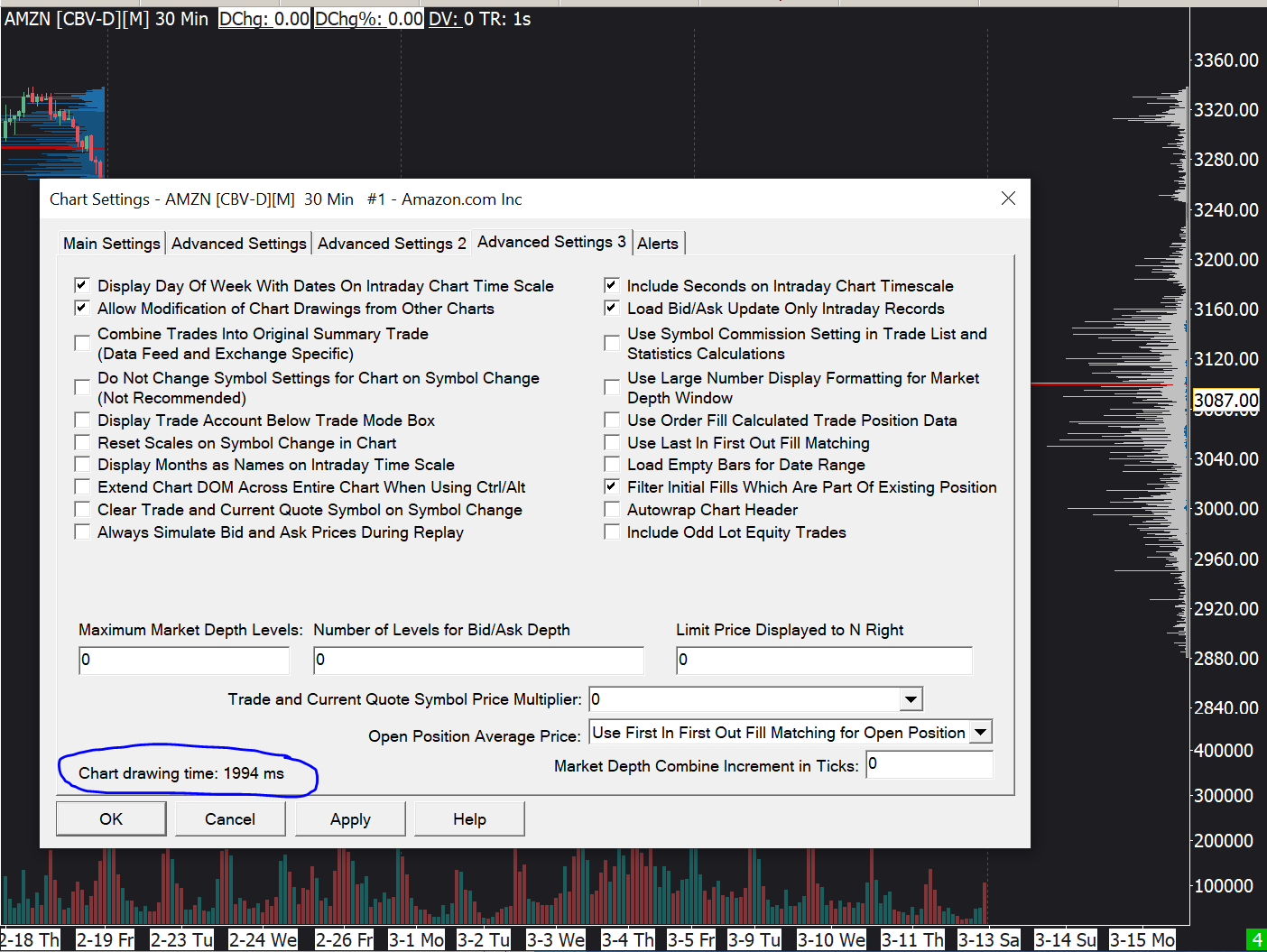Click the 3360.00 price scale value
1267x952 pixels.
click(1225, 60)
